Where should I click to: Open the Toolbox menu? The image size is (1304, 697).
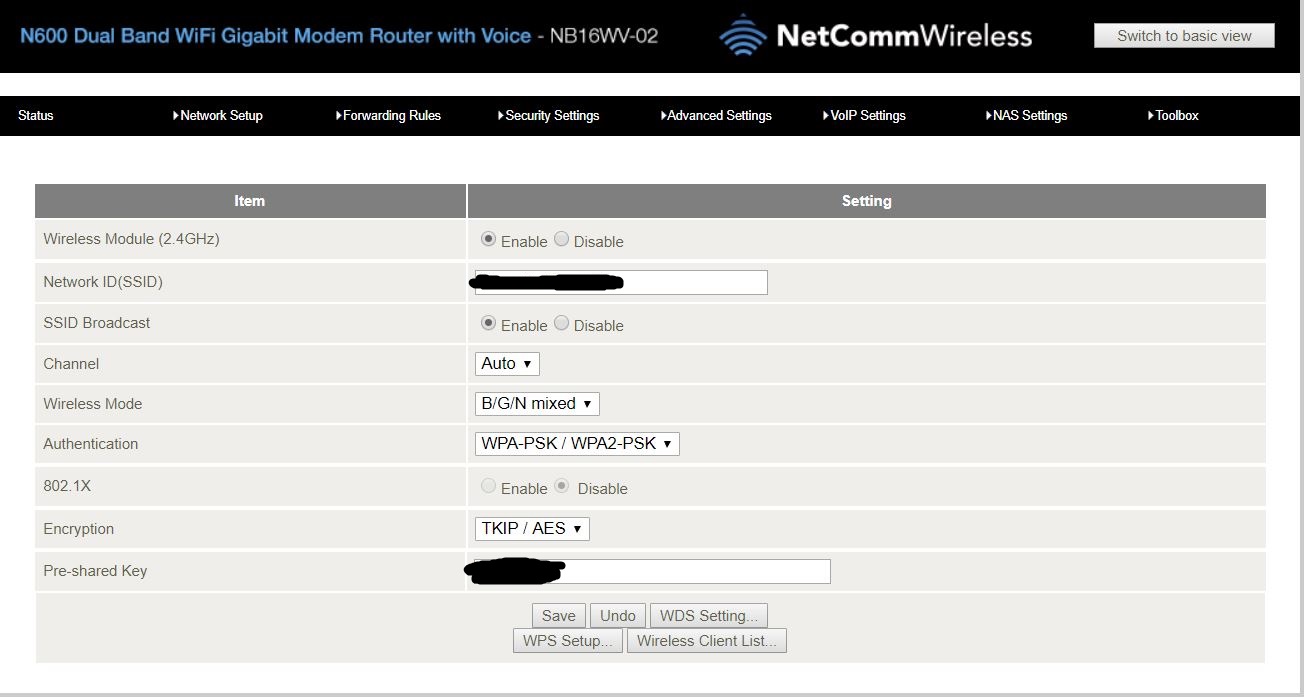1173,116
